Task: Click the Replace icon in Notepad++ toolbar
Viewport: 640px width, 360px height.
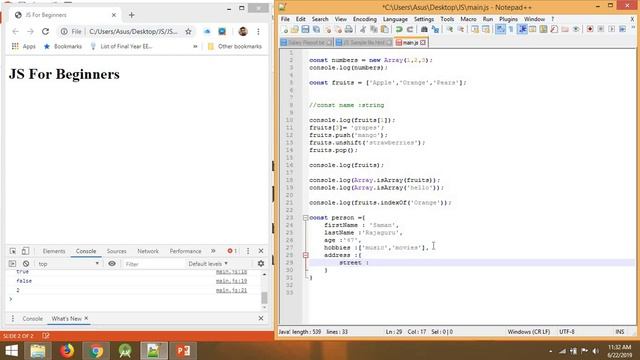Action: point(435,29)
